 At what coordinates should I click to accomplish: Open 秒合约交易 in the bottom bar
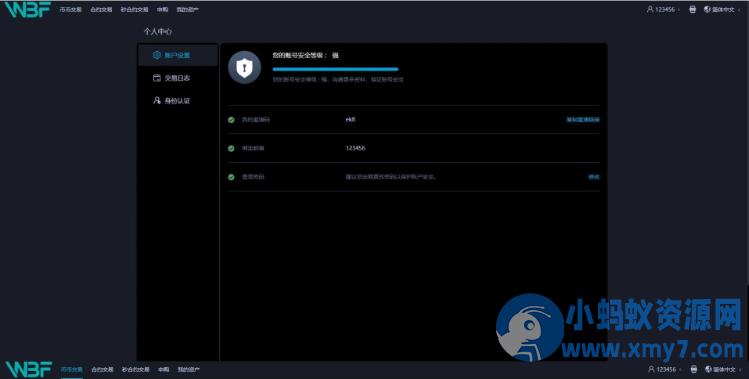tap(136, 369)
